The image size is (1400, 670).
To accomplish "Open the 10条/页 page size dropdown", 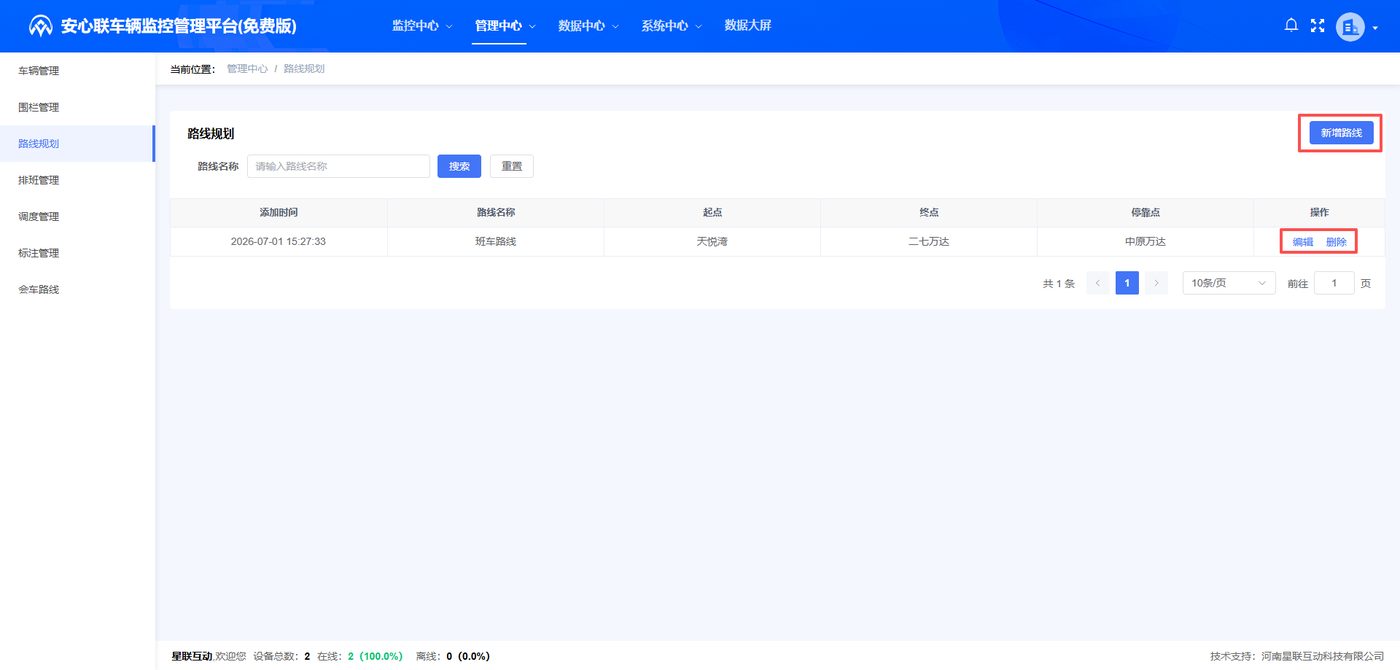I will pos(1229,283).
